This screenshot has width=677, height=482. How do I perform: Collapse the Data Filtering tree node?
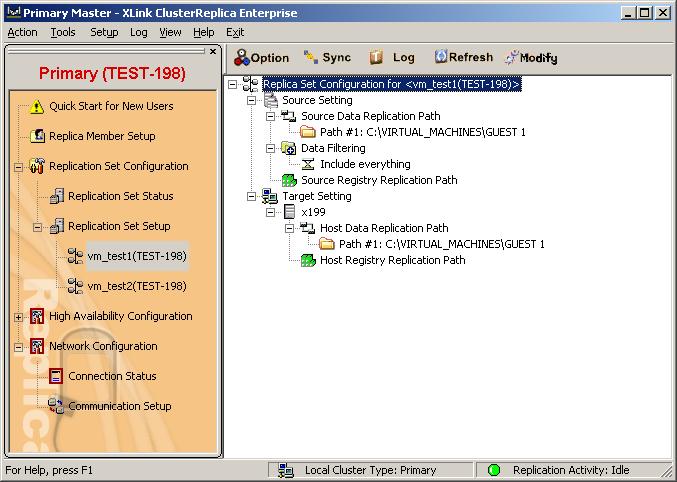click(x=271, y=148)
